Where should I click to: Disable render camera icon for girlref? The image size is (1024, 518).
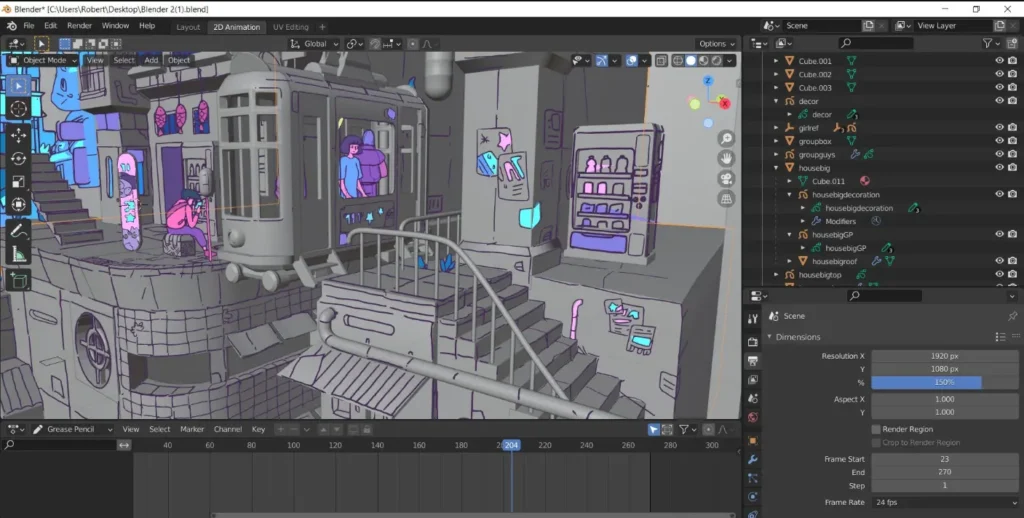(1012, 127)
